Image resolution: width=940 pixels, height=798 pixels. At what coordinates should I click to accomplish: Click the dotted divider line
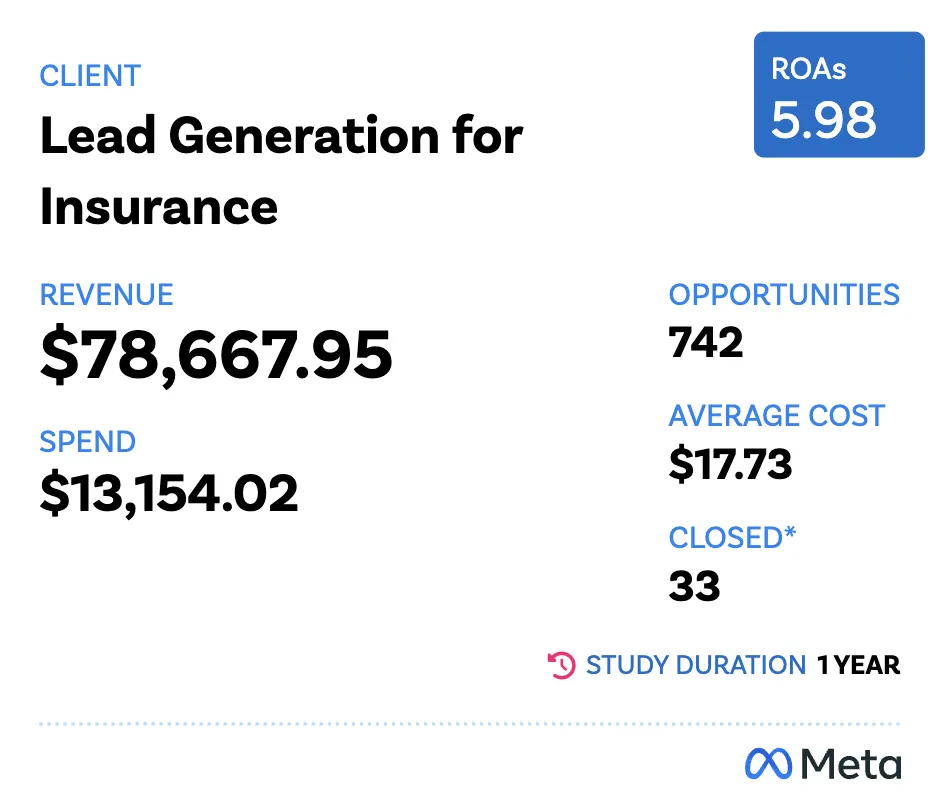(470, 724)
